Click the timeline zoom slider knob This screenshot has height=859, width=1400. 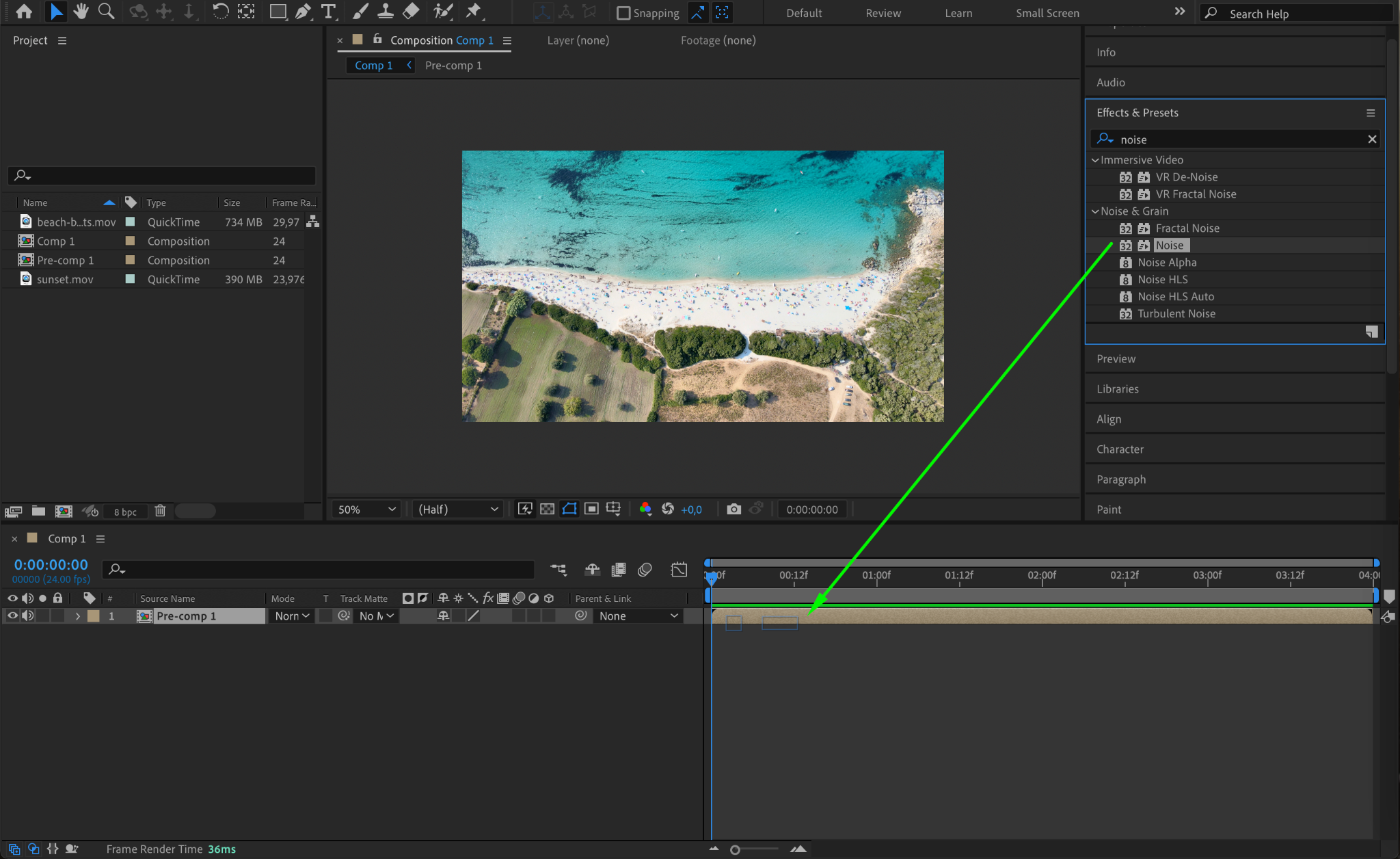point(735,849)
